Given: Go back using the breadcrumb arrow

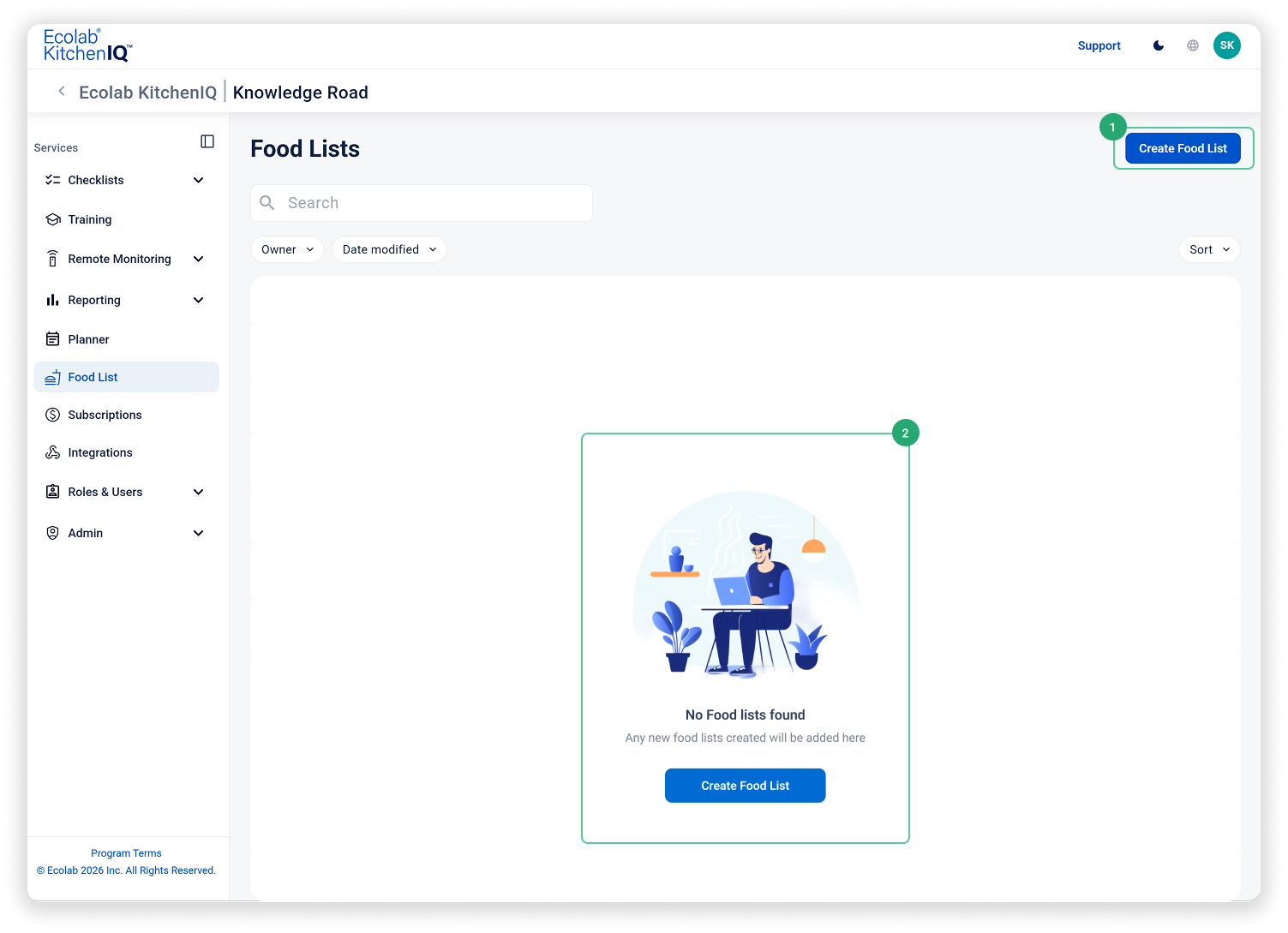Looking at the screenshot, I should (62, 91).
